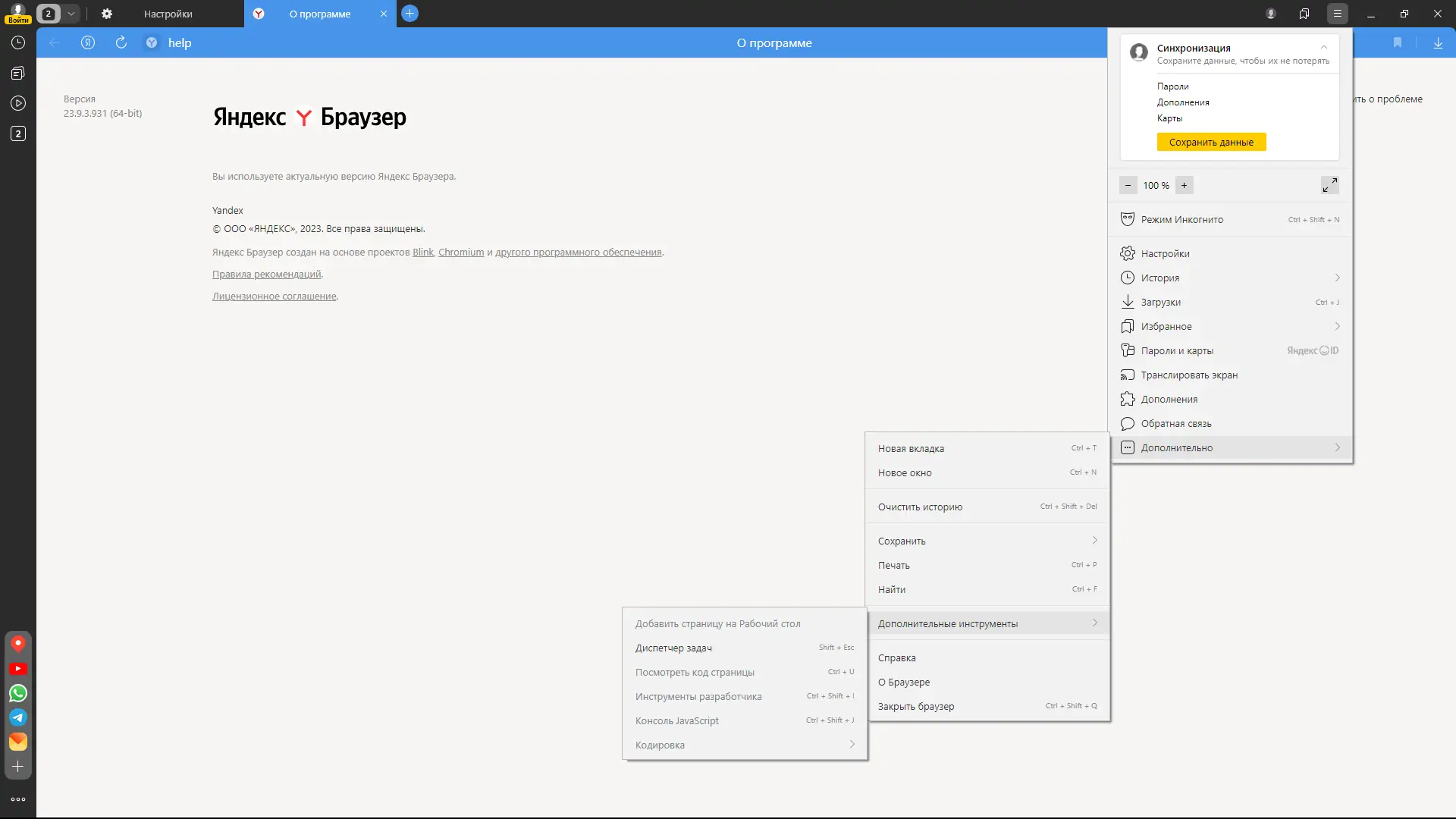Increase zoom with the plus stepper
1456x819 pixels.
tap(1184, 185)
